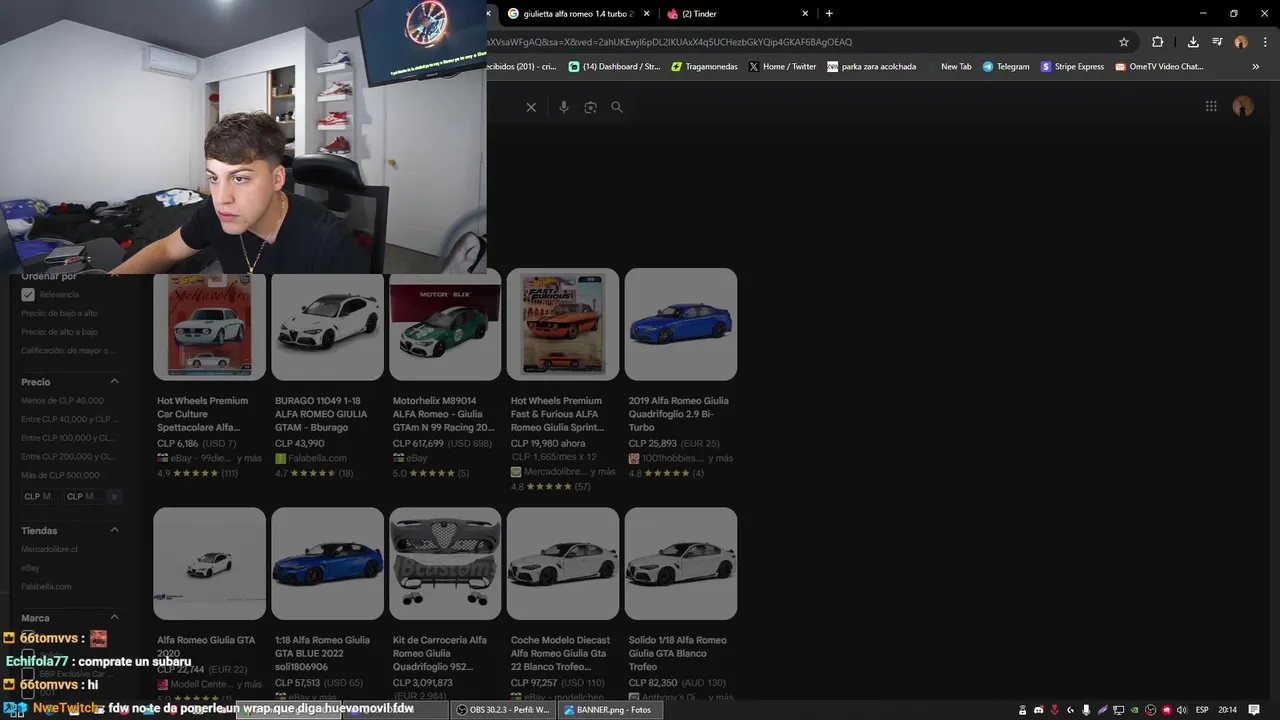Open Solido 1/18 Giulia GTA Blanco title
The height and width of the screenshot is (720, 1280).
[678, 653]
